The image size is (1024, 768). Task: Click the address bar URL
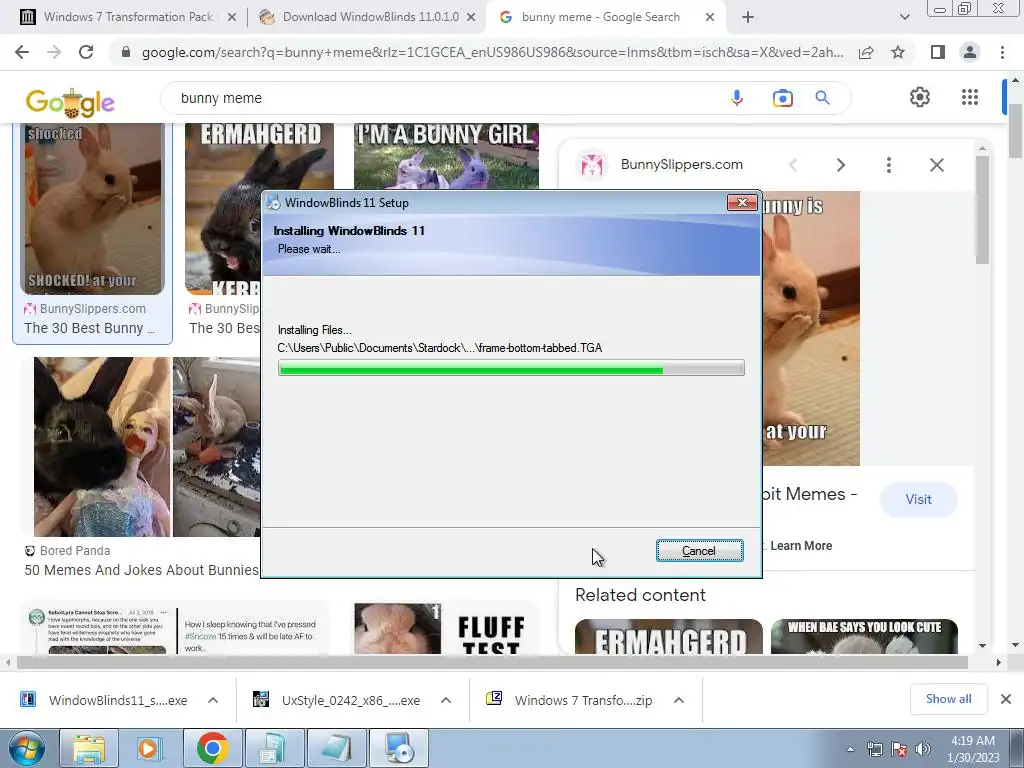coord(492,52)
